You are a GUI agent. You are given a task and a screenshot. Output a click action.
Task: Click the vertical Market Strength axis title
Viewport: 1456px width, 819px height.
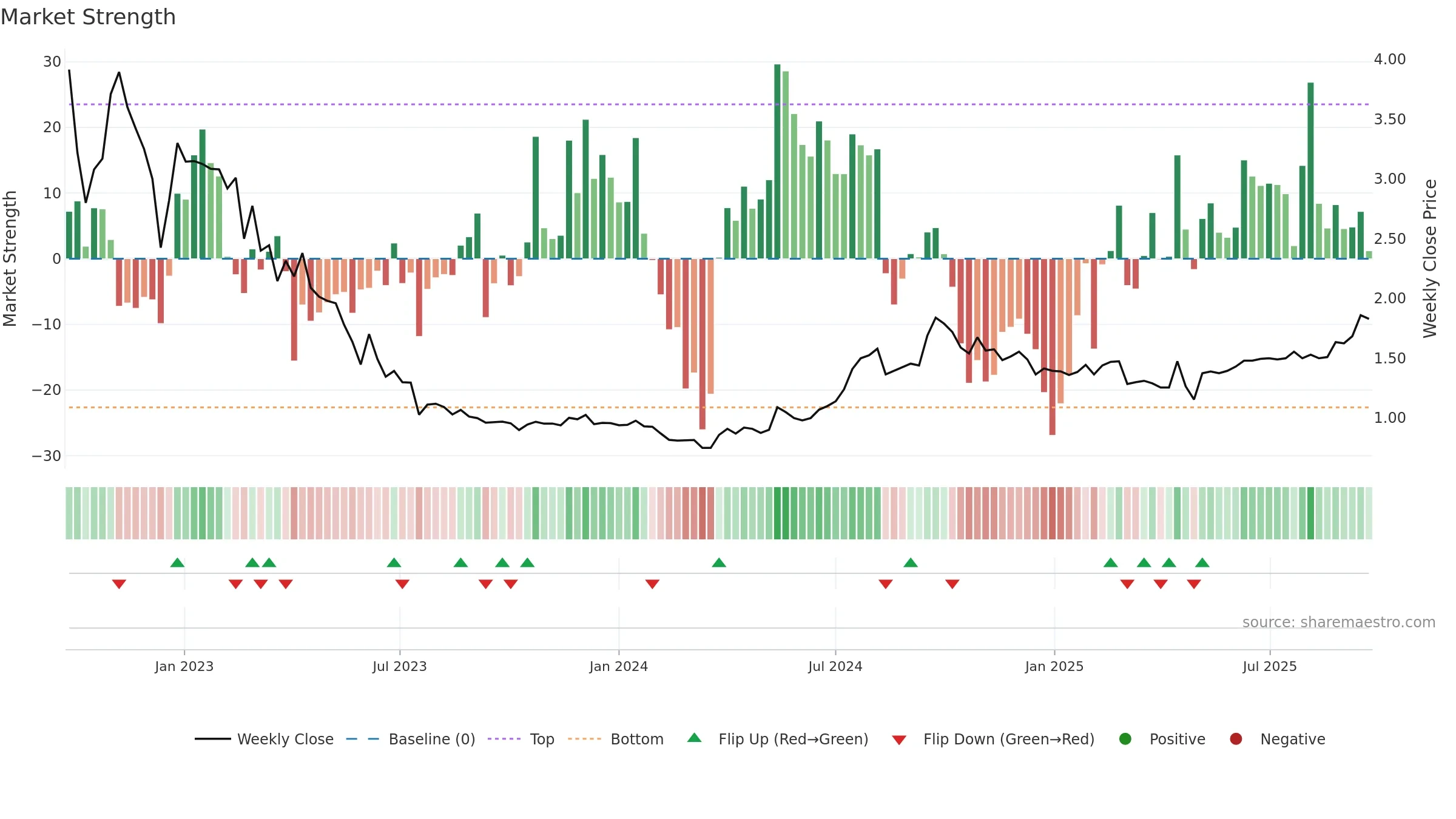click(x=10, y=258)
